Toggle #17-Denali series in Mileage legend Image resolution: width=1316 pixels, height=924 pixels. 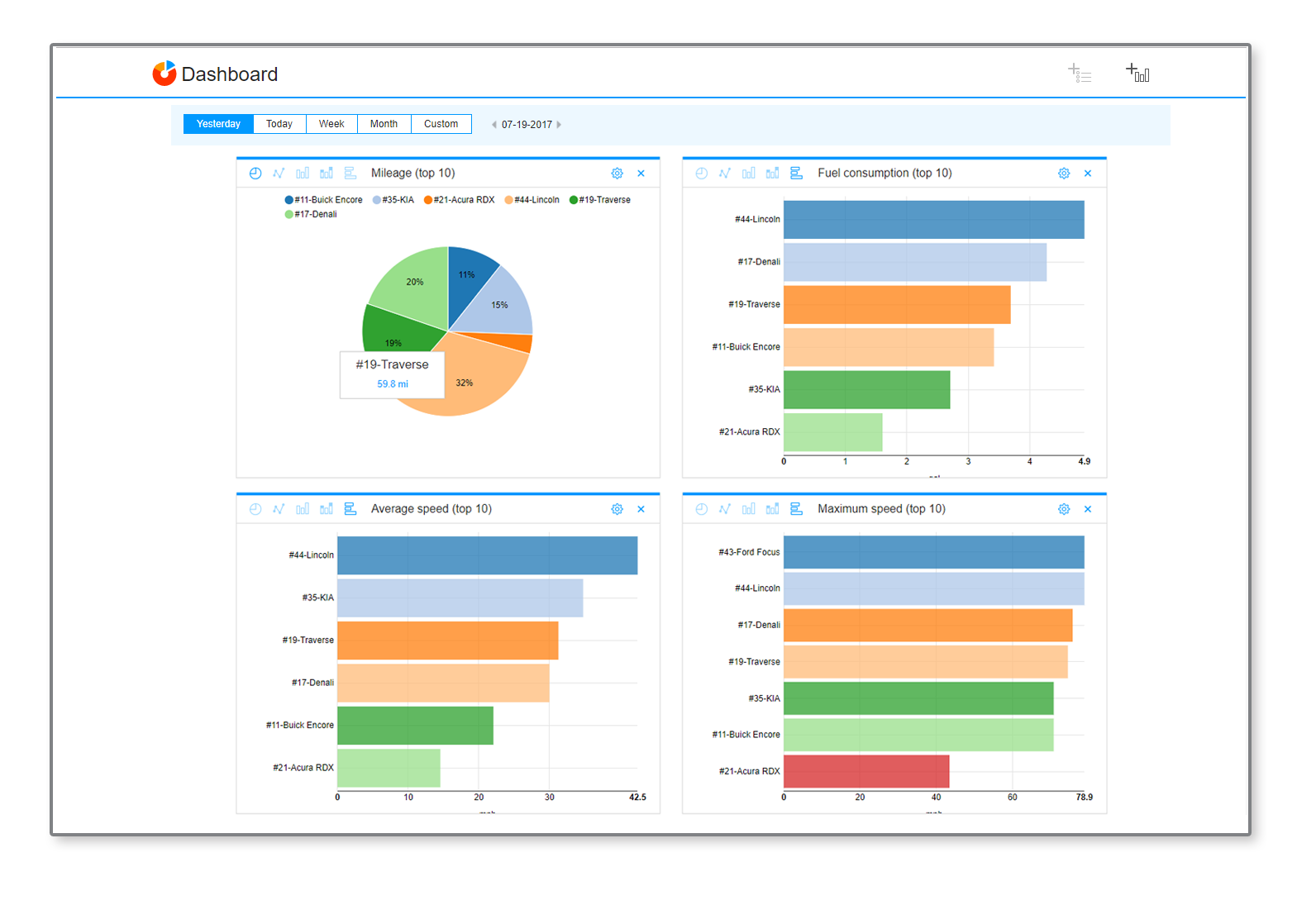311,214
